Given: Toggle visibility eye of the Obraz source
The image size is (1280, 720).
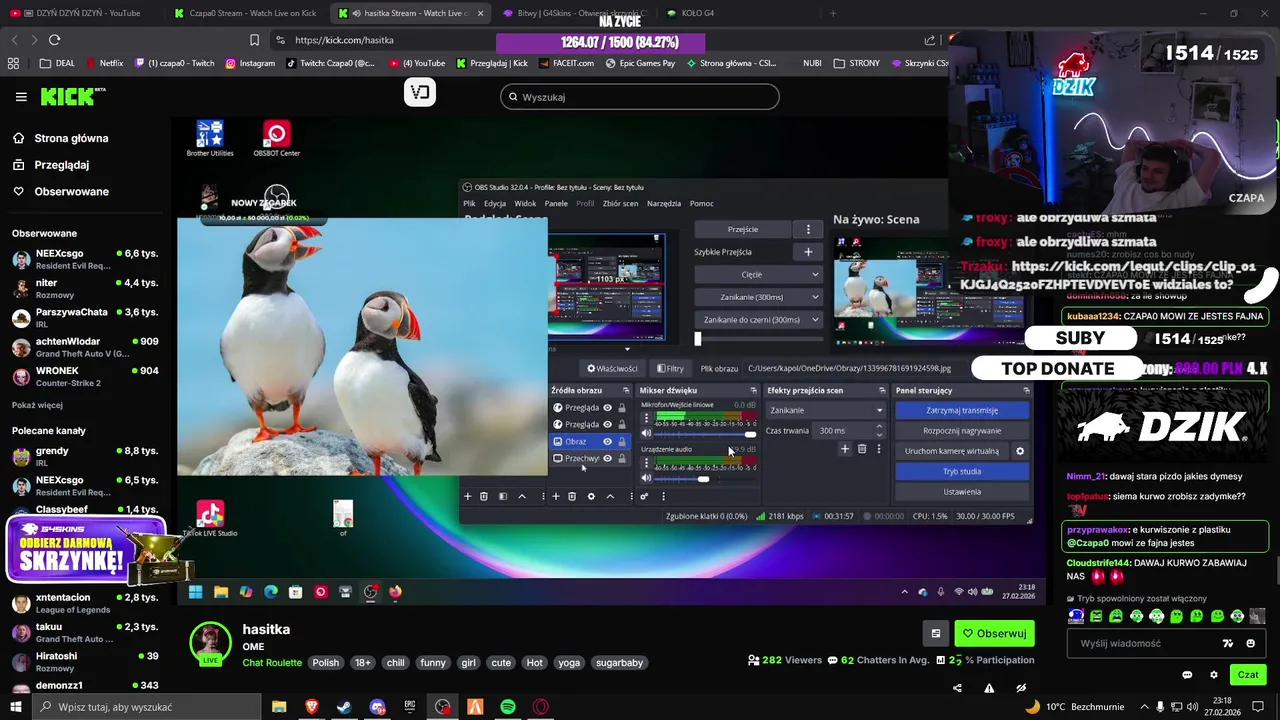Looking at the screenshot, I should click(x=607, y=441).
